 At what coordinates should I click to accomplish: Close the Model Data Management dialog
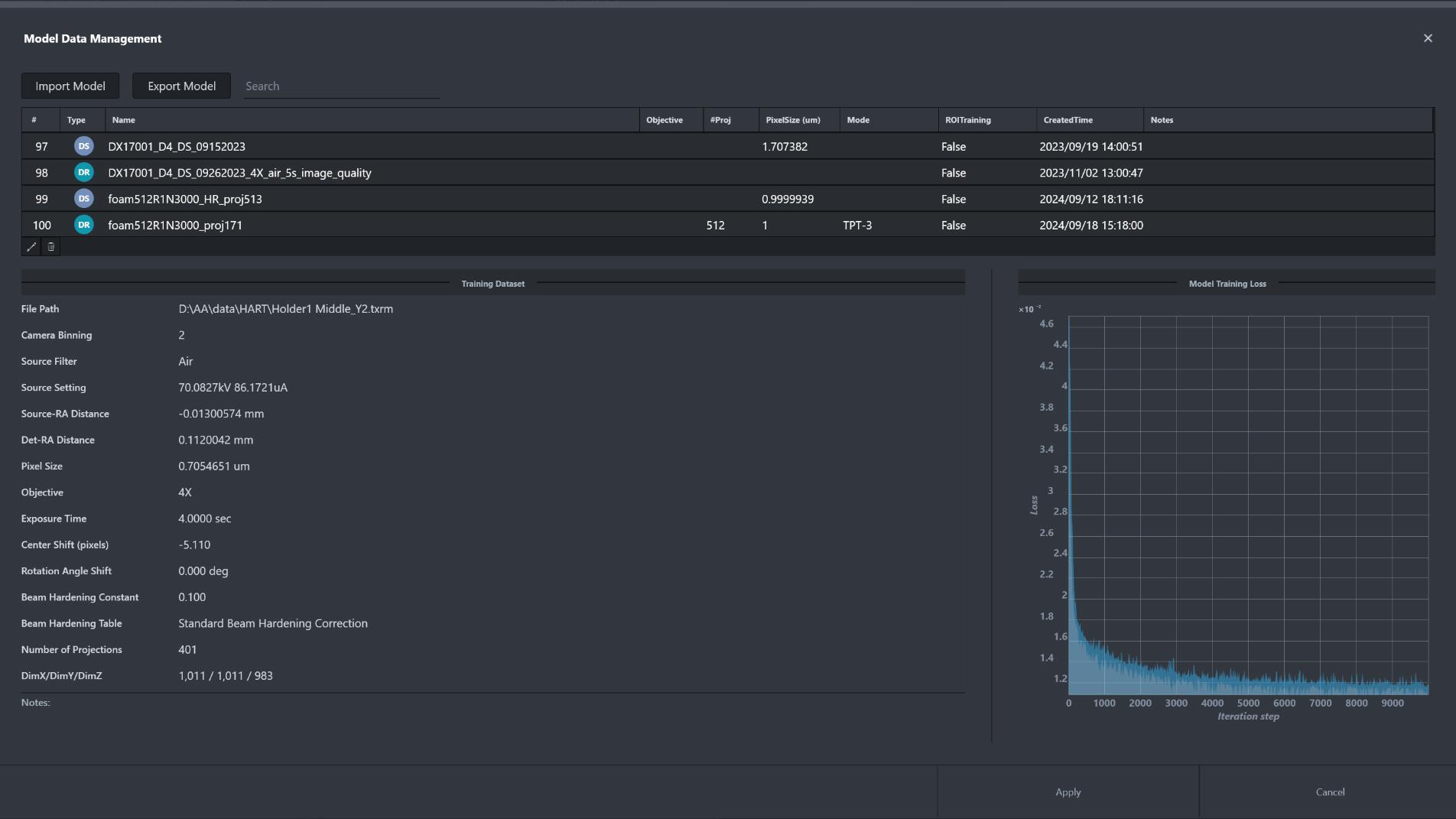[1428, 38]
